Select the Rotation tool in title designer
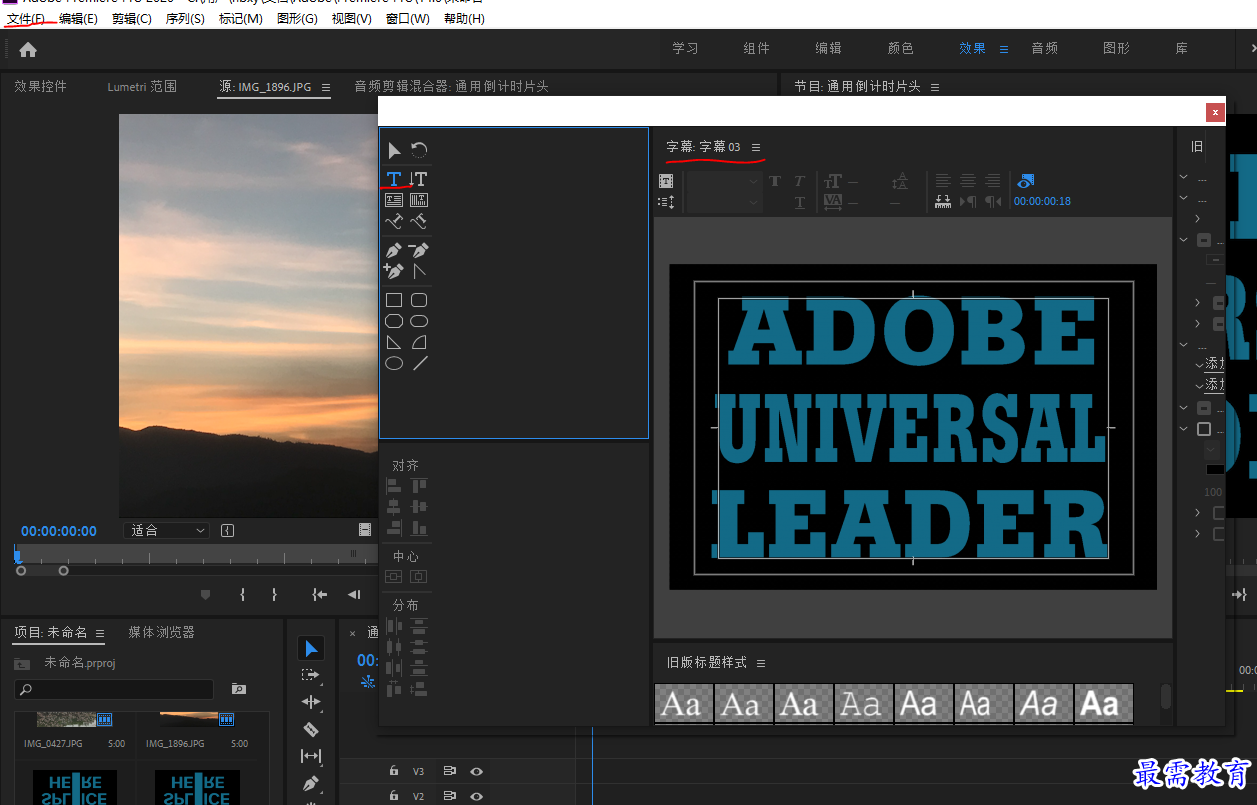Screen dimensions: 1257x805 click(419, 150)
